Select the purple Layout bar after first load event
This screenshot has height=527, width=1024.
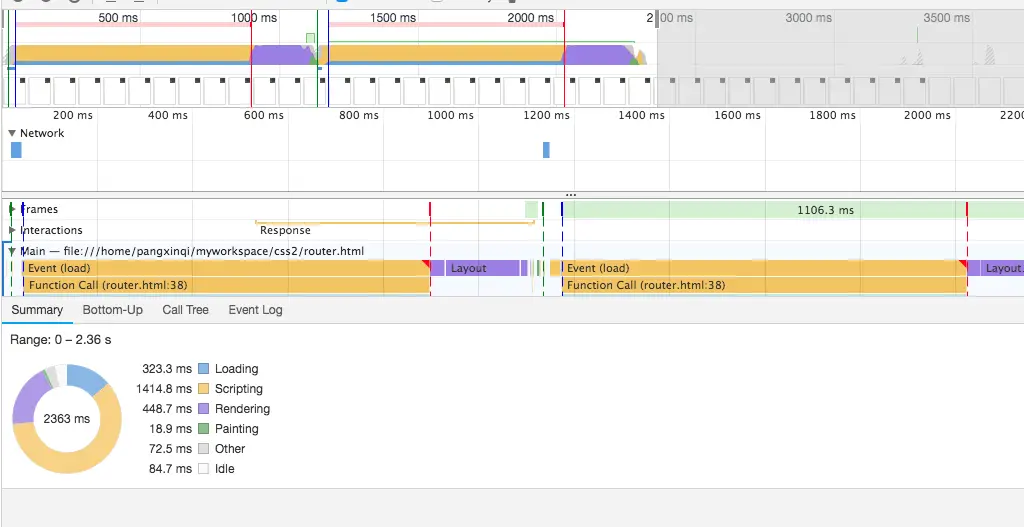(482, 268)
